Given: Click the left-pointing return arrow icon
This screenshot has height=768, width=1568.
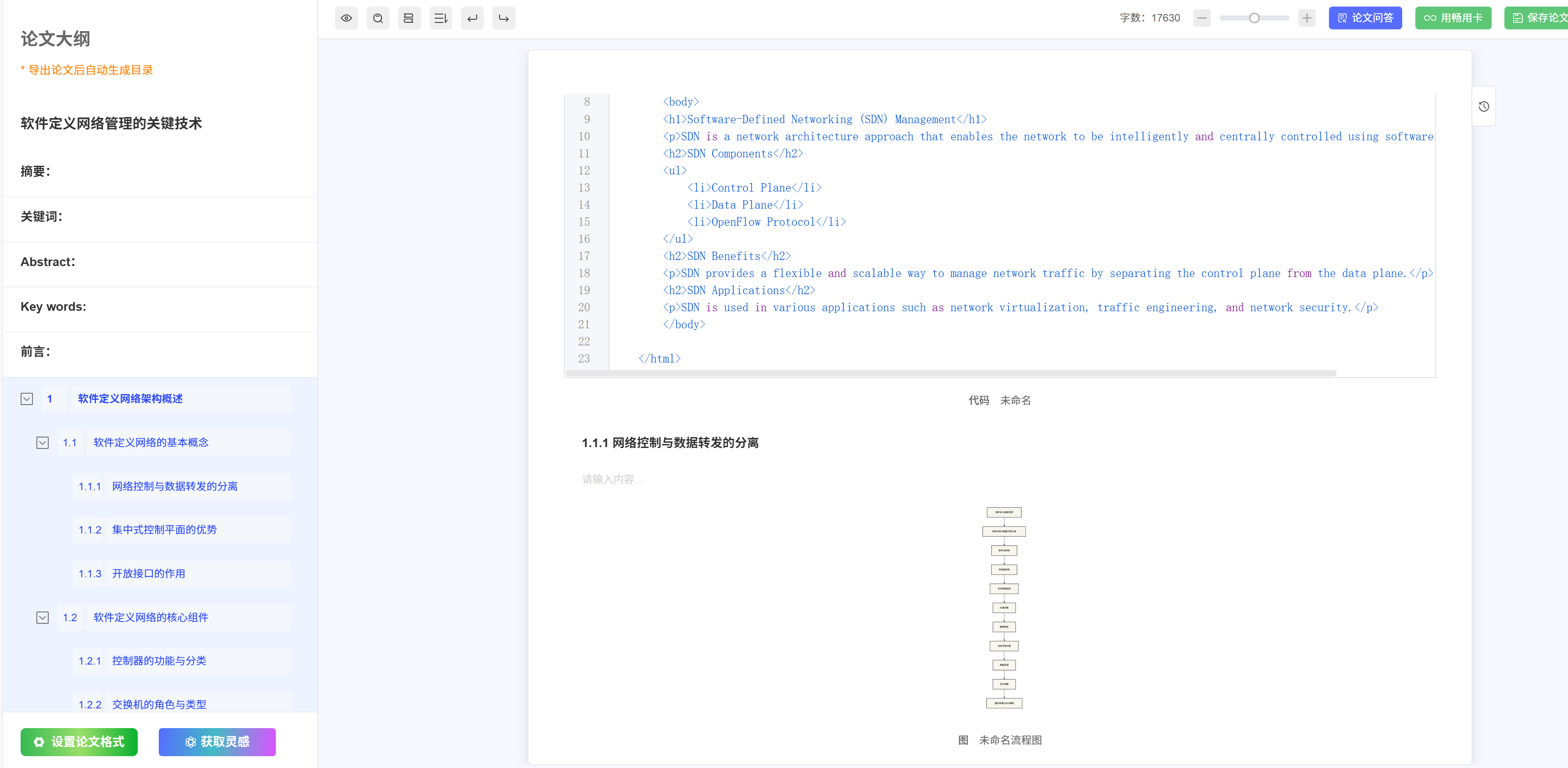Looking at the screenshot, I should click(x=472, y=18).
